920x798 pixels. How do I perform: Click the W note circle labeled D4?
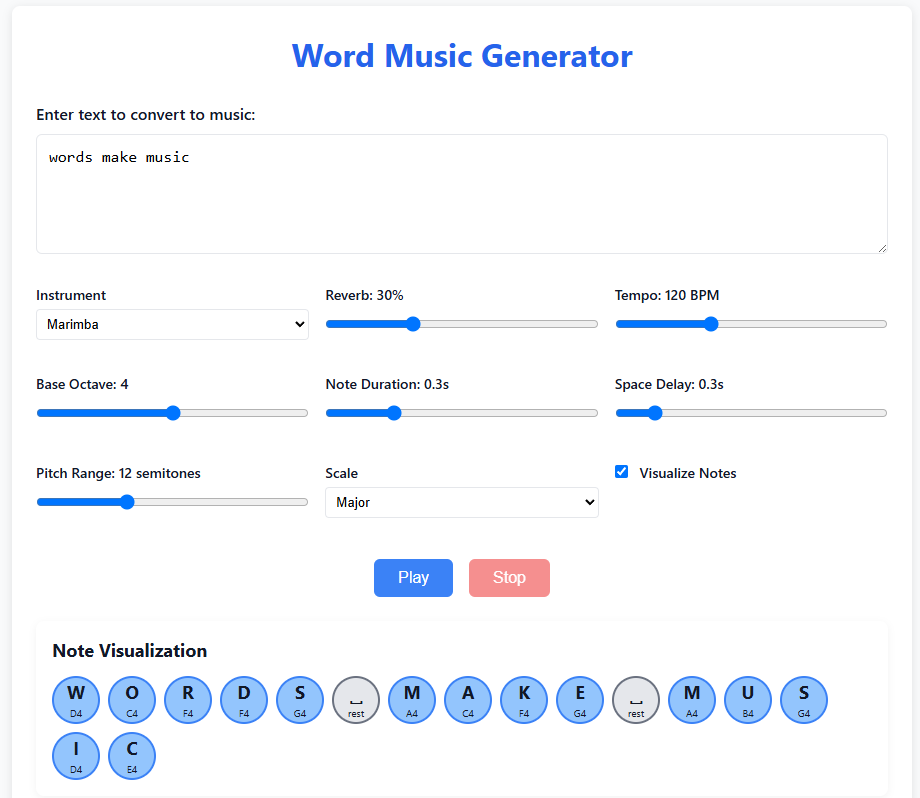click(76, 700)
